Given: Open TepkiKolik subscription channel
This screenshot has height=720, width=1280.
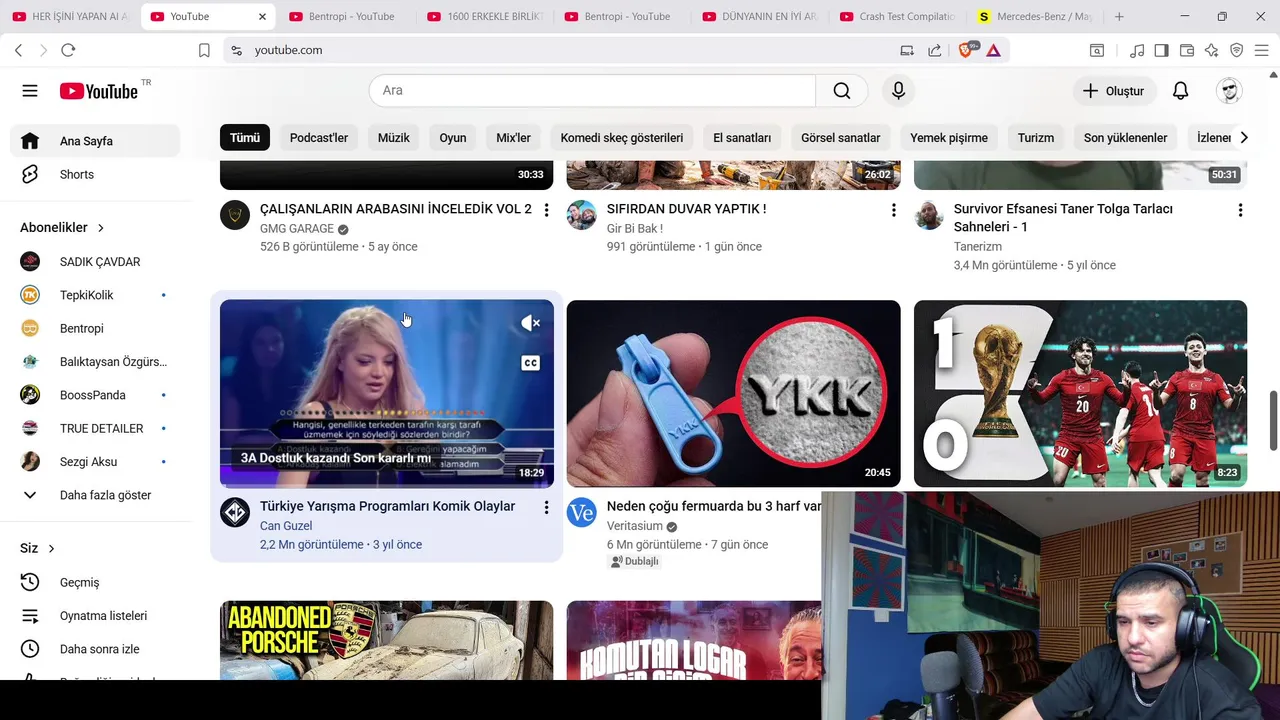Looking at the screenshot, I should 95,295.
